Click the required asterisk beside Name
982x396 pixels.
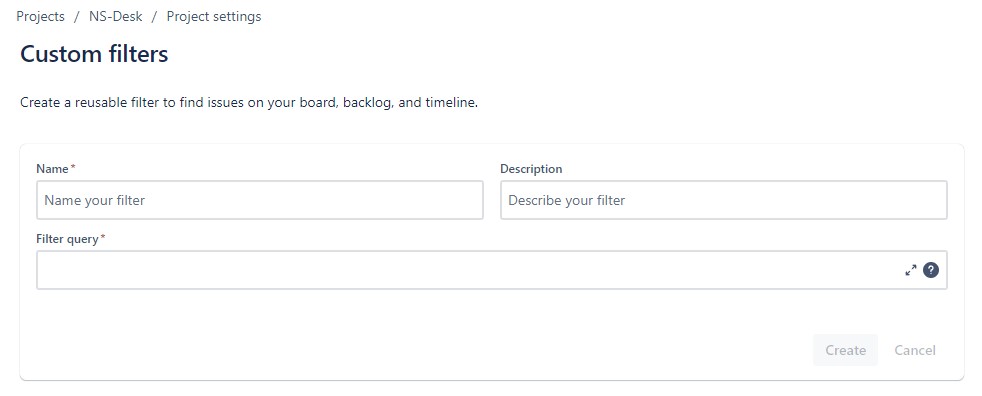[73, 167]
